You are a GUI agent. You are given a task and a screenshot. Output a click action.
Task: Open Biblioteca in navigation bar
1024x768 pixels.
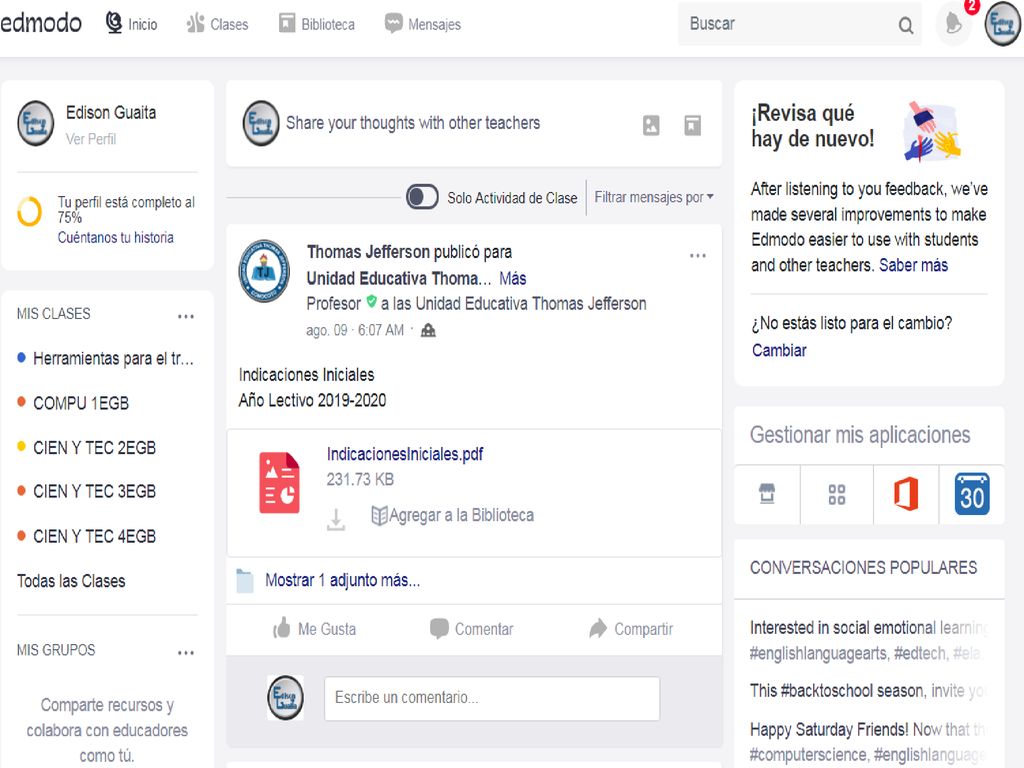tap(317, 24)
